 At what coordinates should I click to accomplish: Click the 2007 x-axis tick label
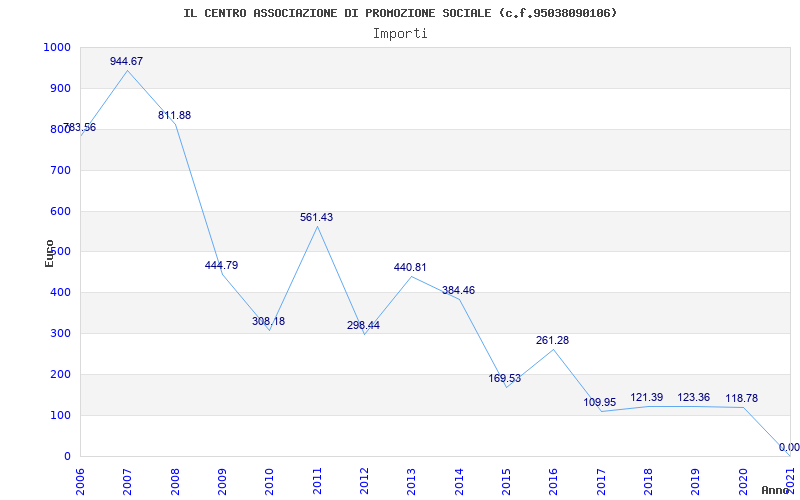(127, 481)
